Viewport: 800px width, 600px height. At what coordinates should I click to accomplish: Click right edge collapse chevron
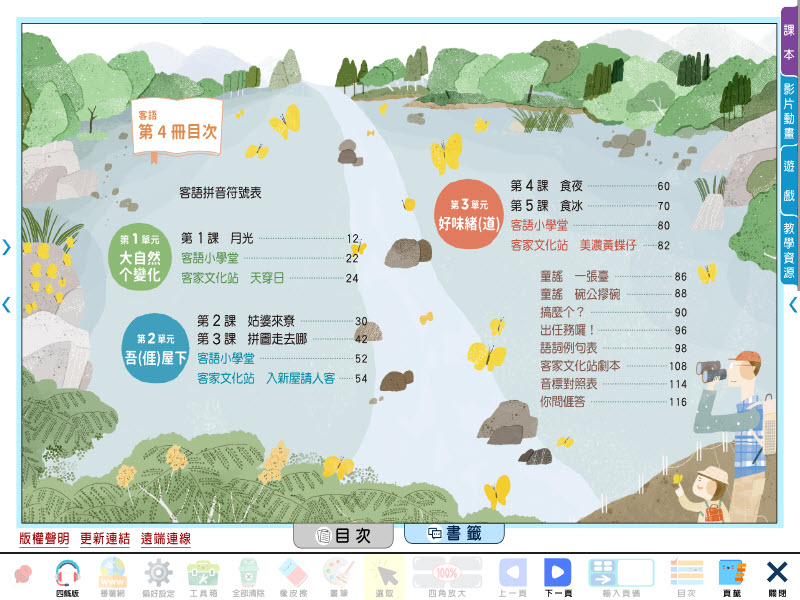793,305
